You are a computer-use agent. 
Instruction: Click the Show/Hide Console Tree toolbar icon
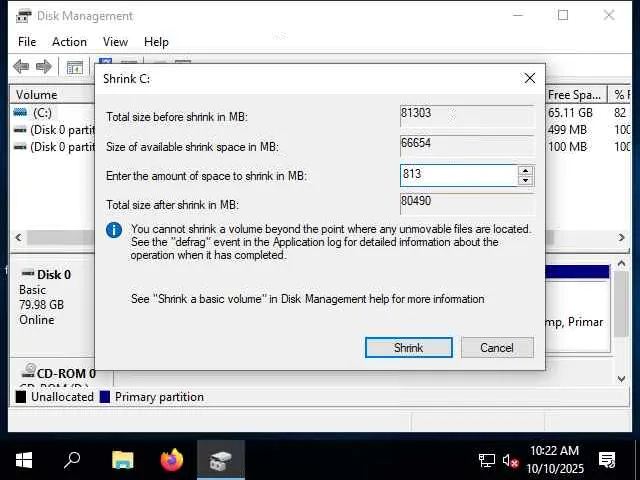click(x=75, y=67)
